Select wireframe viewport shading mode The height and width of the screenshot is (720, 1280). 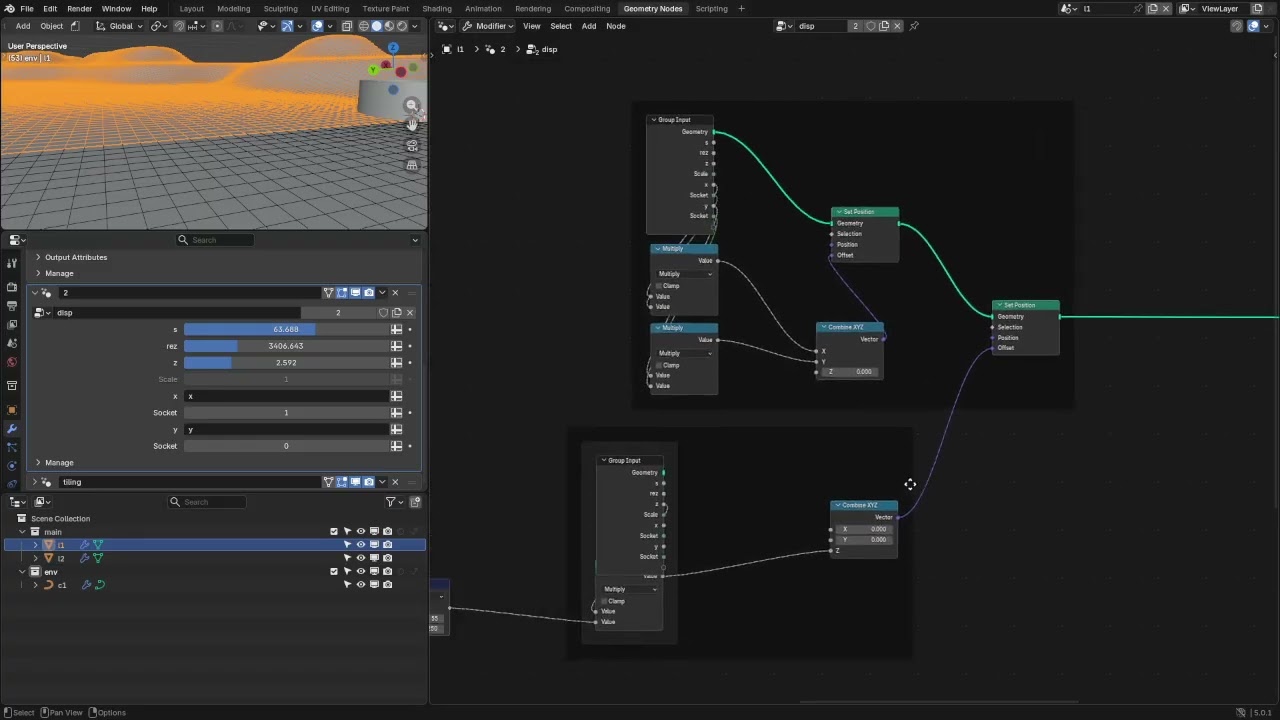click(363, 26)
